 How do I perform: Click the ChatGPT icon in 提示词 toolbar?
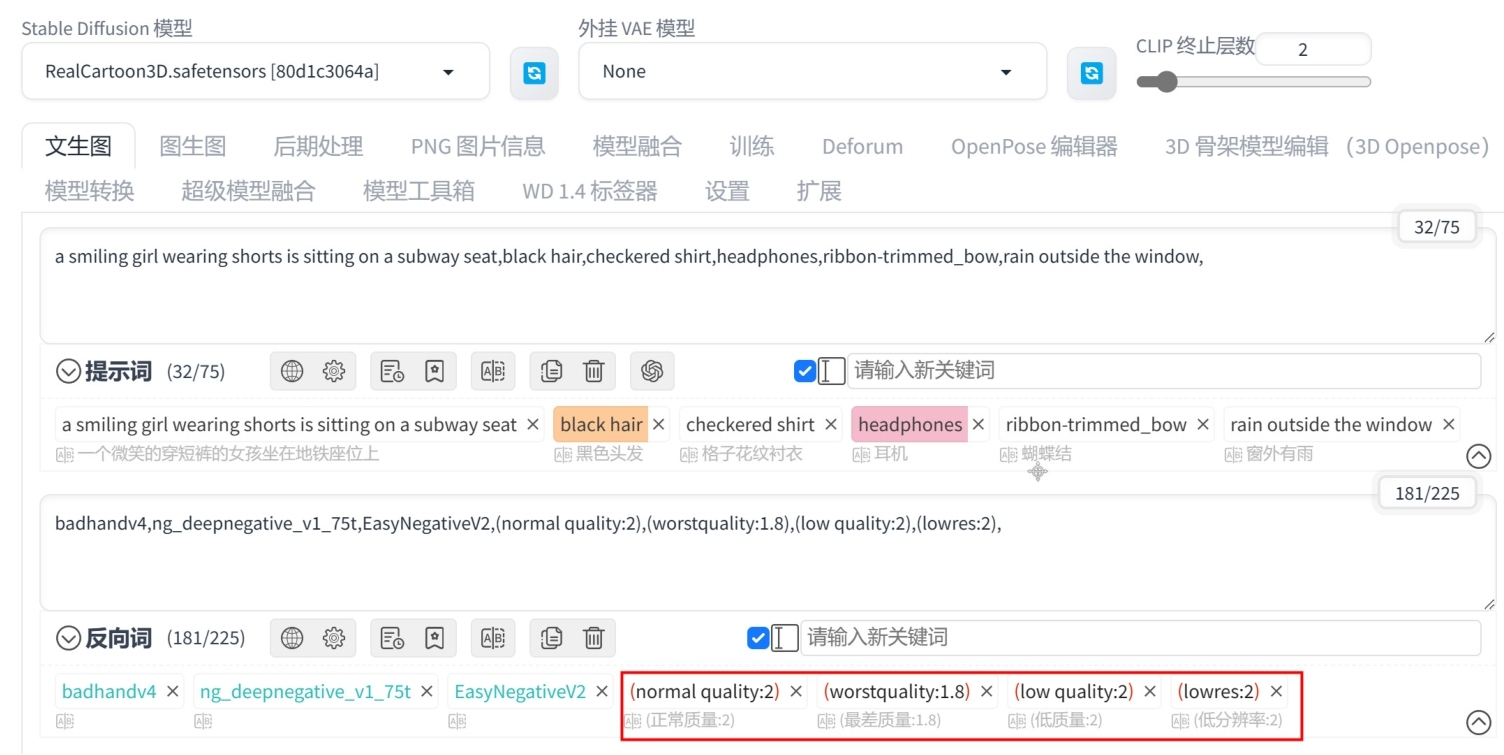pyautogui.click(x=653, y=371)
